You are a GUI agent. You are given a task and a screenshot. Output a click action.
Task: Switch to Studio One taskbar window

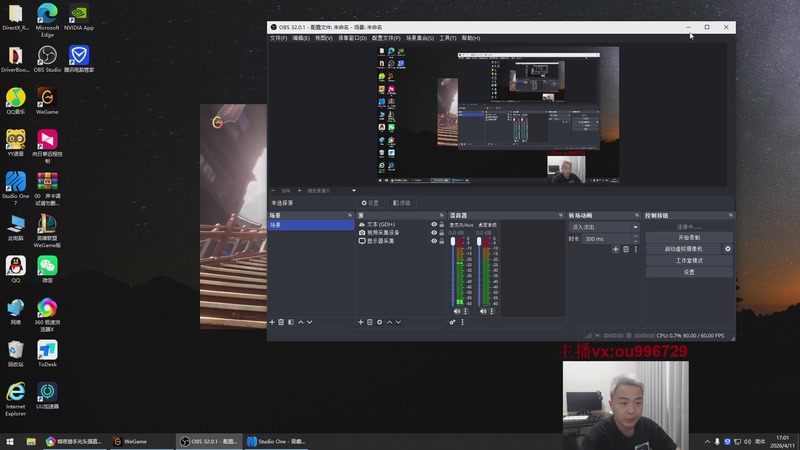(276, 442)
